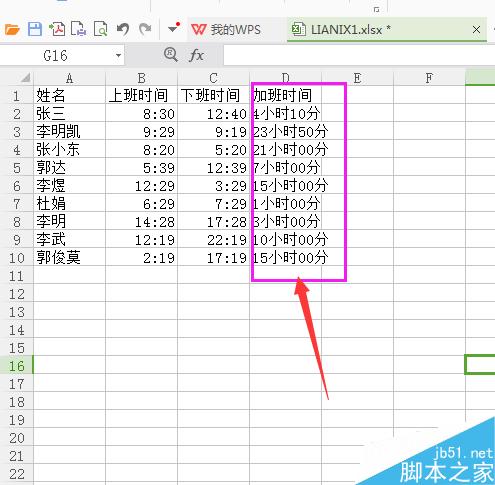Viewport: 495px width, 485px height.
Task: Select column E header
Action: click(358, 78)
